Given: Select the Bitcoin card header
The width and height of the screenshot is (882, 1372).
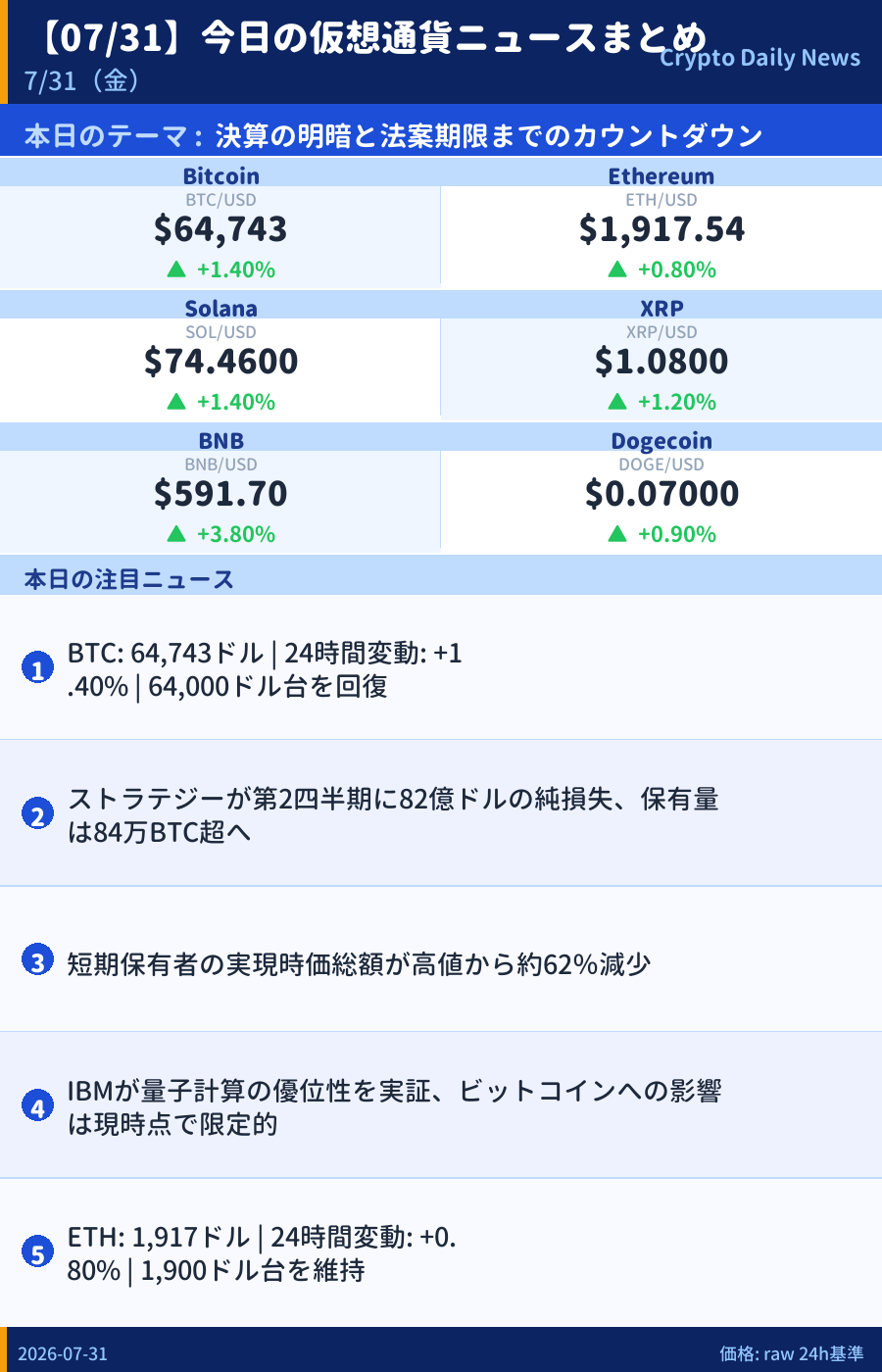Looking at the screenshot, I should (220, 174).
